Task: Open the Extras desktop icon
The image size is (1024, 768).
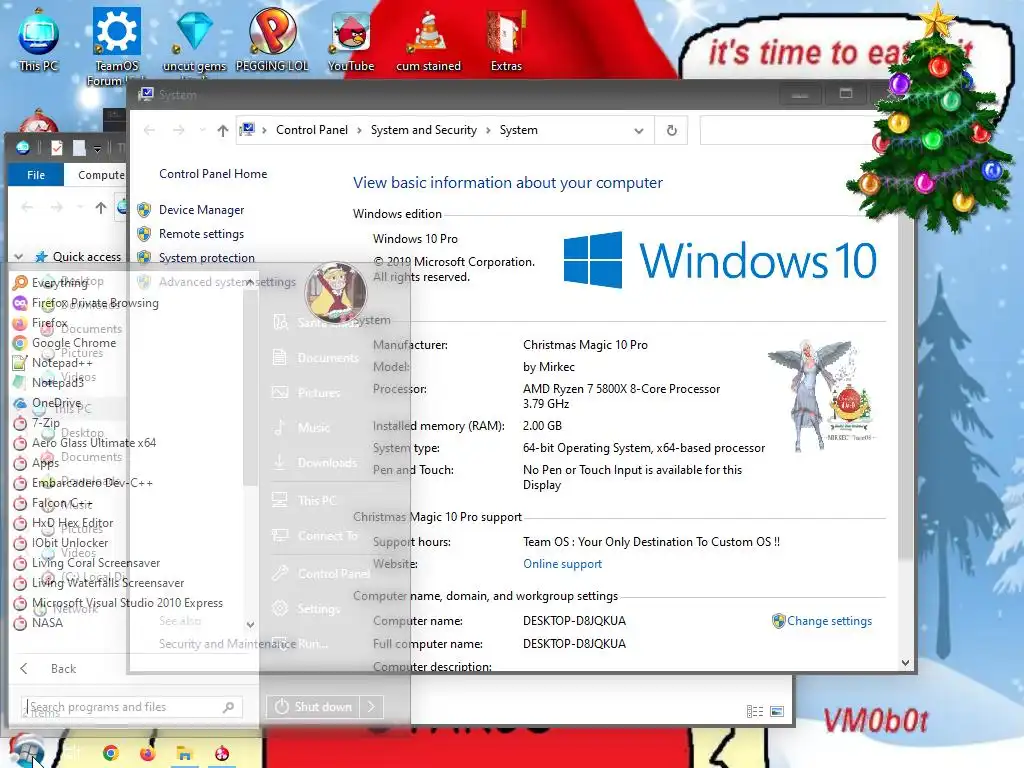Action: click(506, 39)
